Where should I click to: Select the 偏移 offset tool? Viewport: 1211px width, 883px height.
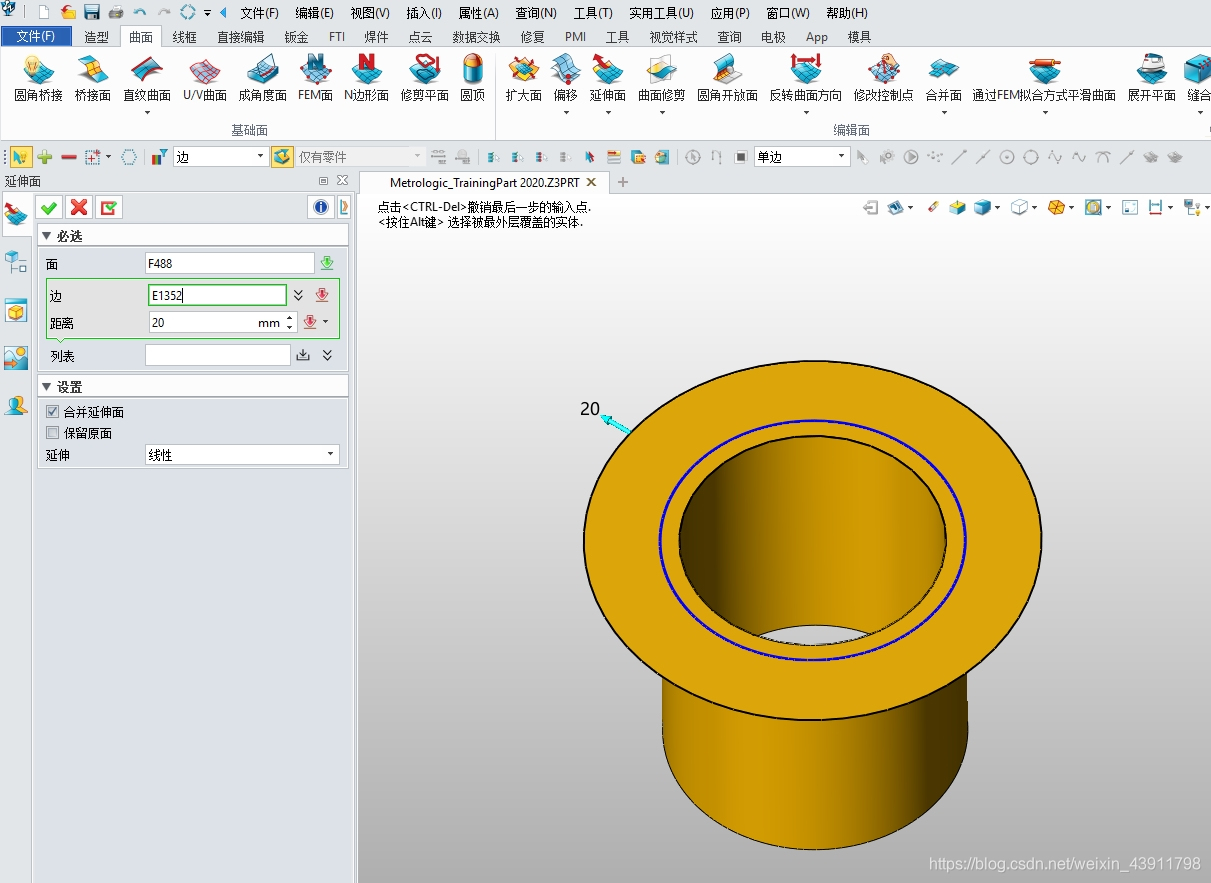point(565,79)
